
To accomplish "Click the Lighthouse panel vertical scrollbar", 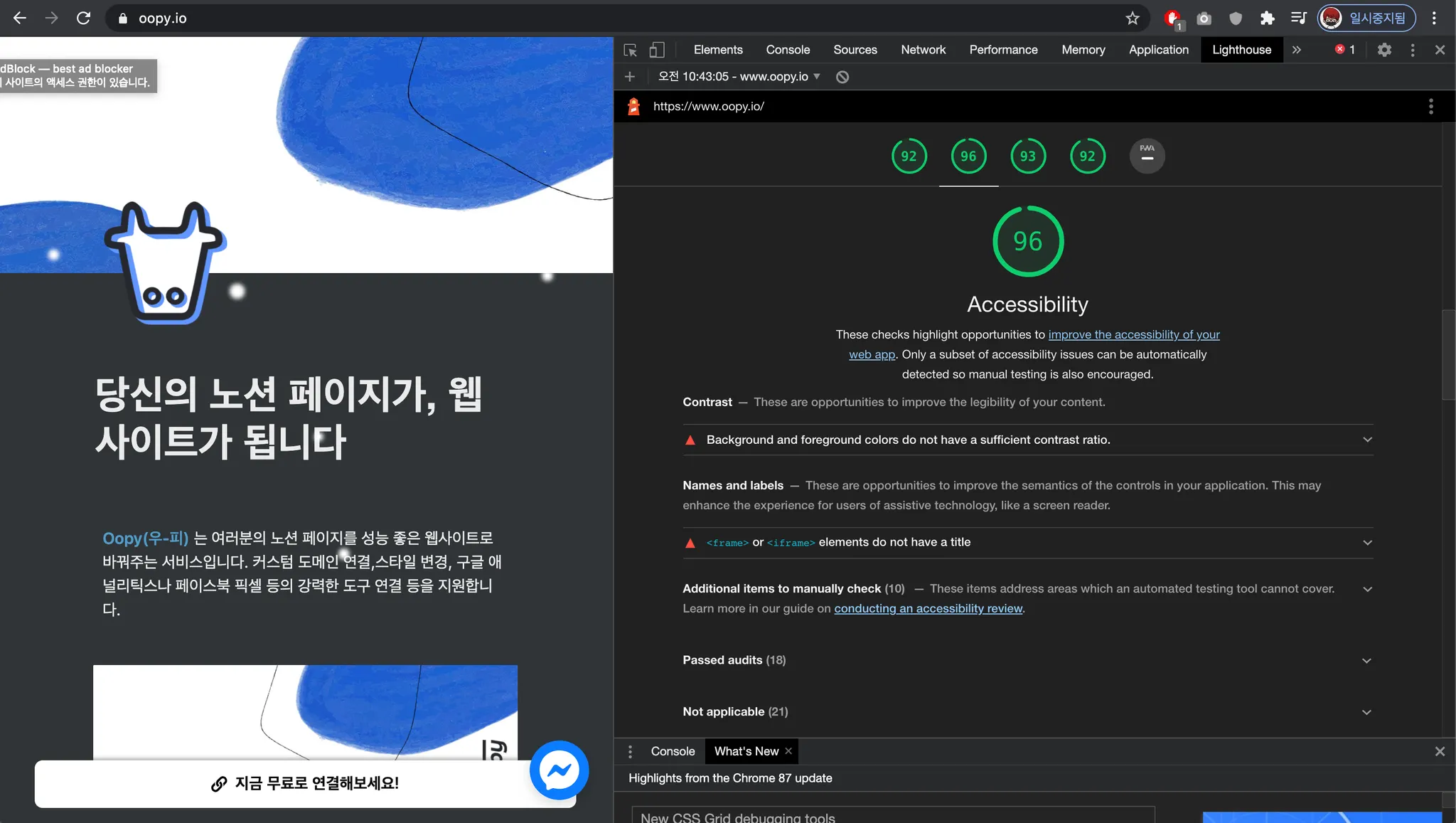I will (x=1448, y=354).
